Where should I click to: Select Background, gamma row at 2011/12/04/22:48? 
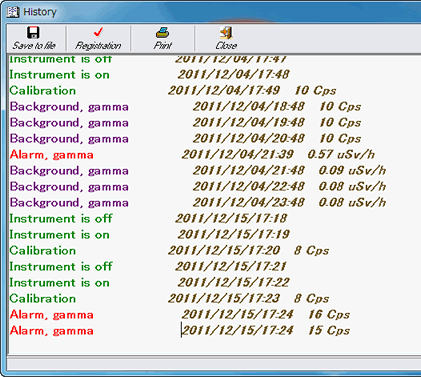[x=198, y=186]
